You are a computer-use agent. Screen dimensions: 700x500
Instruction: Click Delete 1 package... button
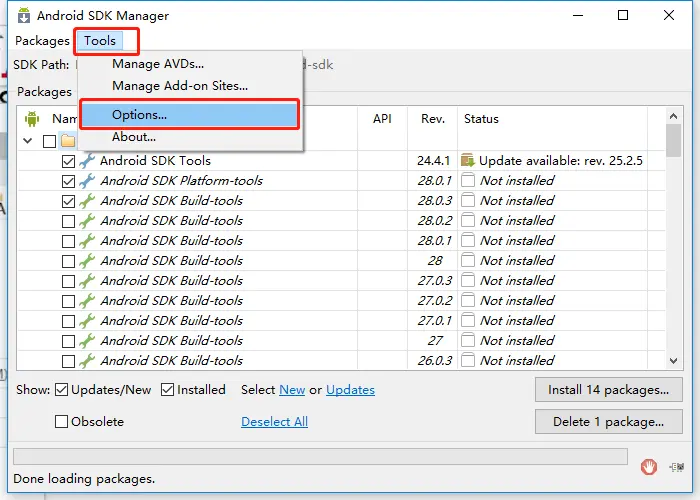coord(608,421)
